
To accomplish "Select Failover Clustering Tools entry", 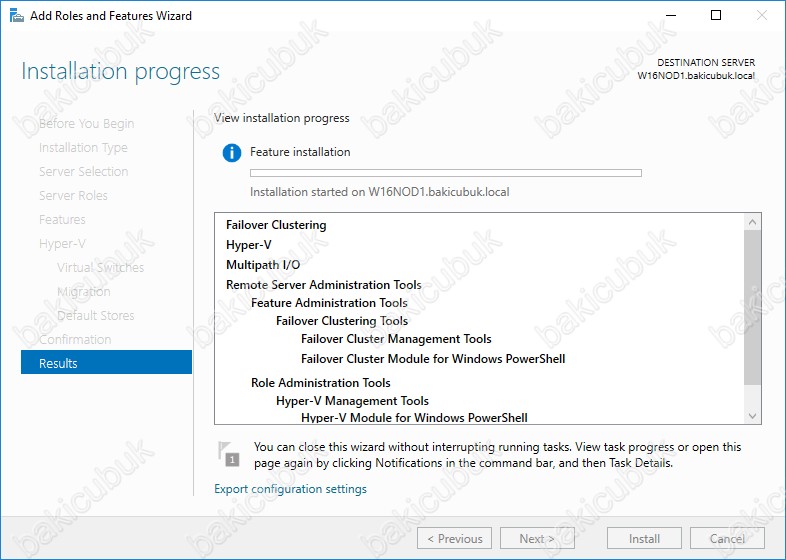I will pos(342,321).
